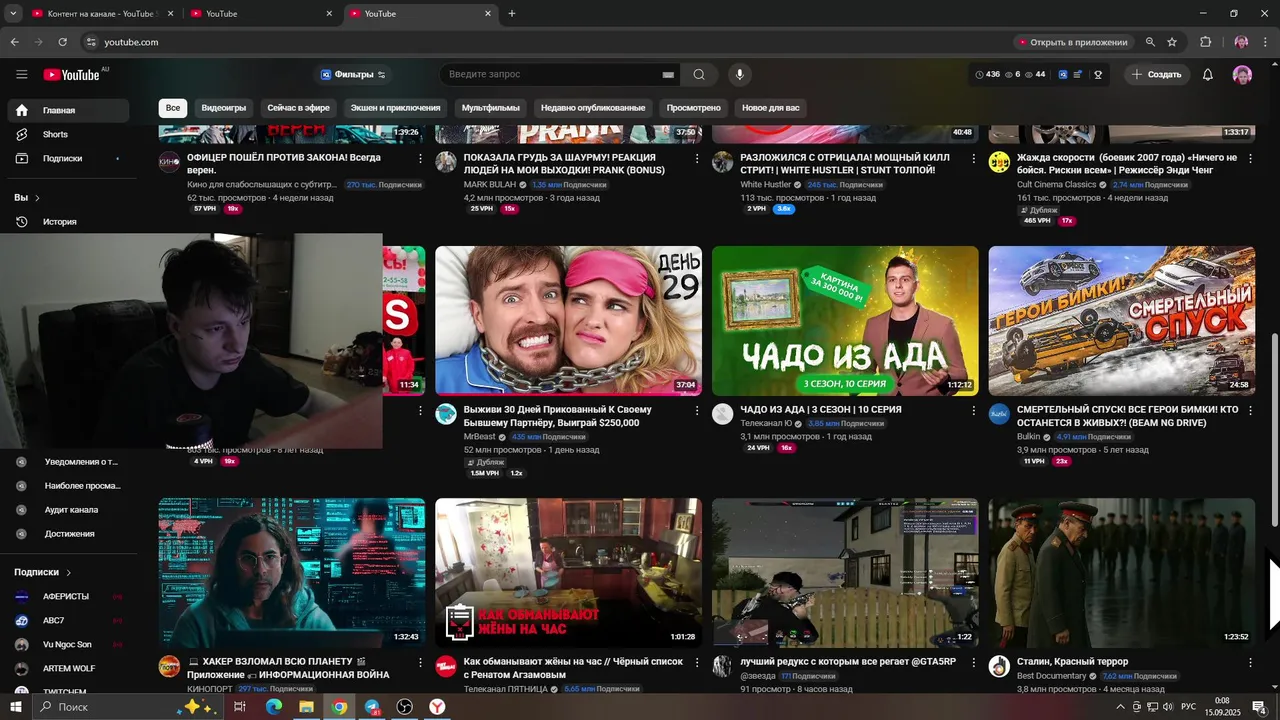Select the Видеоигры filter chip
This screenshot has height=720, width=1280.
(x=224, y=108)
